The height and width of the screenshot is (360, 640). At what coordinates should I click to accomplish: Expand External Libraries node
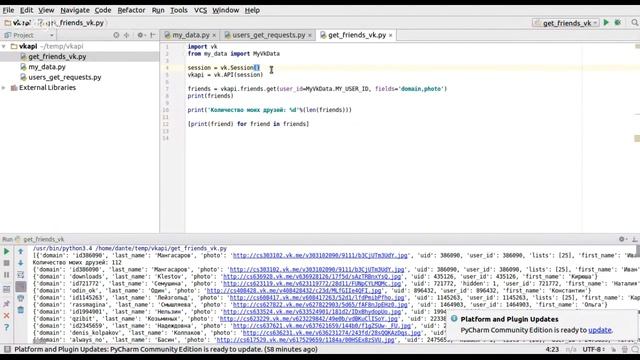[x=4, y=88]
